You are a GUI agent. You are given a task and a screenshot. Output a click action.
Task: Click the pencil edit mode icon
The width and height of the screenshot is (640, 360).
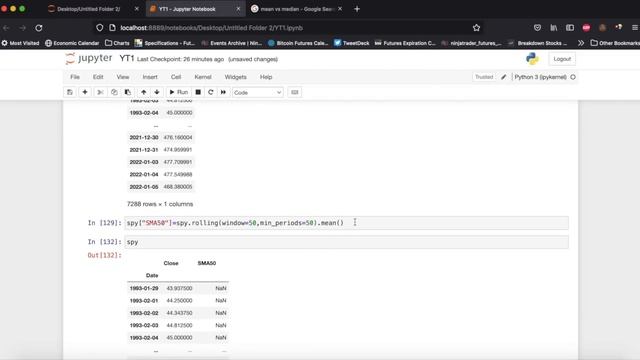(x=504, y=77)
